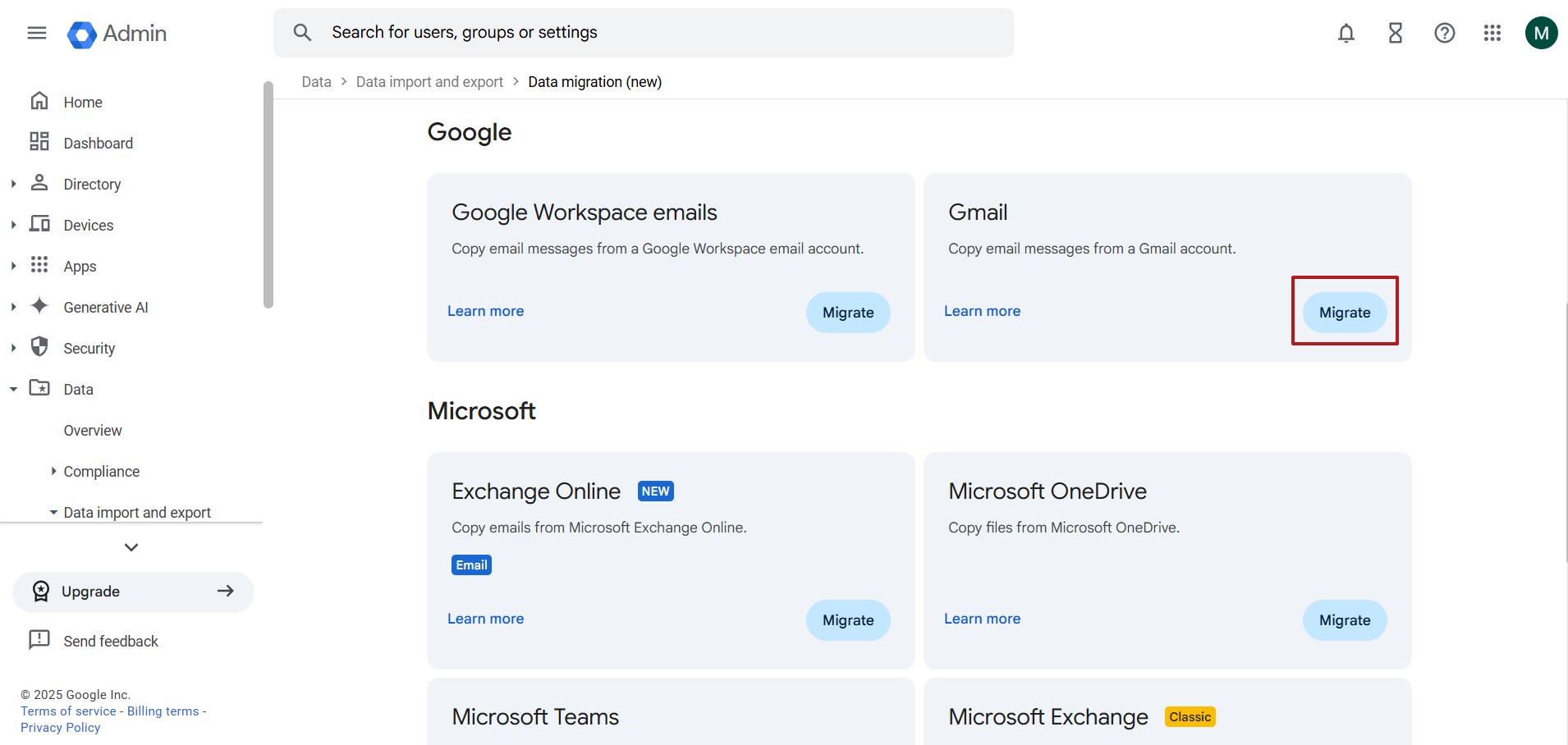Show more sidebar items chevron
Screen dimensions: 1568x745
tap(131, 547)
